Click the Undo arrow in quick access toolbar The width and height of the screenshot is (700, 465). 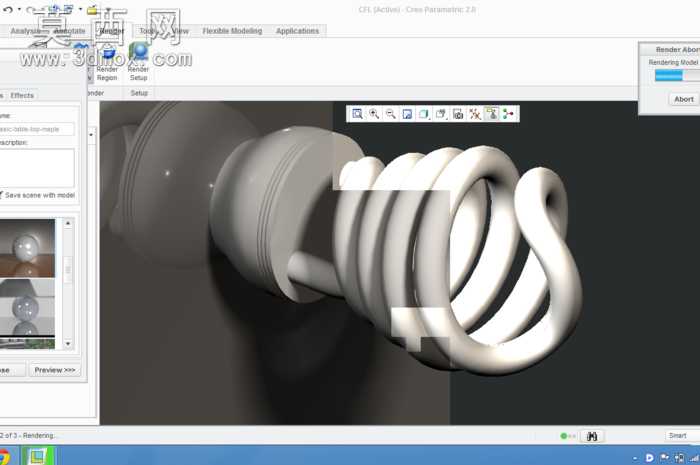click(x=8, y=9)
